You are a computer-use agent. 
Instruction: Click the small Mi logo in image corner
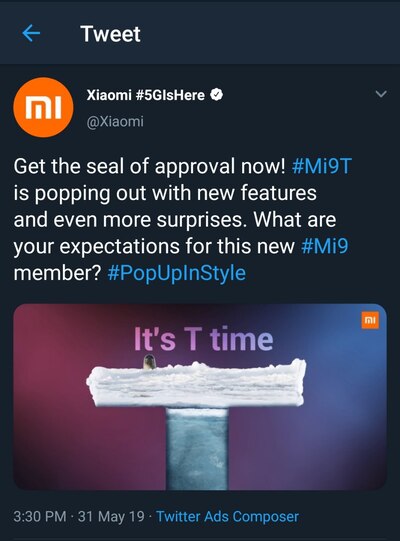[370, 321]
